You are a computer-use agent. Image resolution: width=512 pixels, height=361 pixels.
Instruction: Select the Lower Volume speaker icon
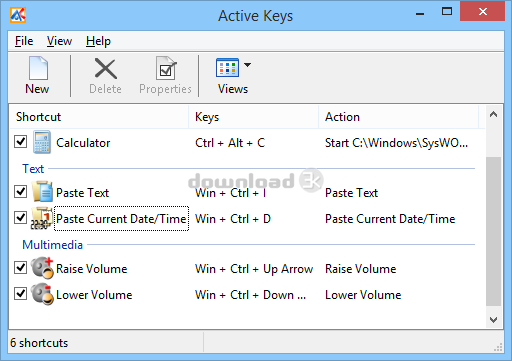coord(42,294)
